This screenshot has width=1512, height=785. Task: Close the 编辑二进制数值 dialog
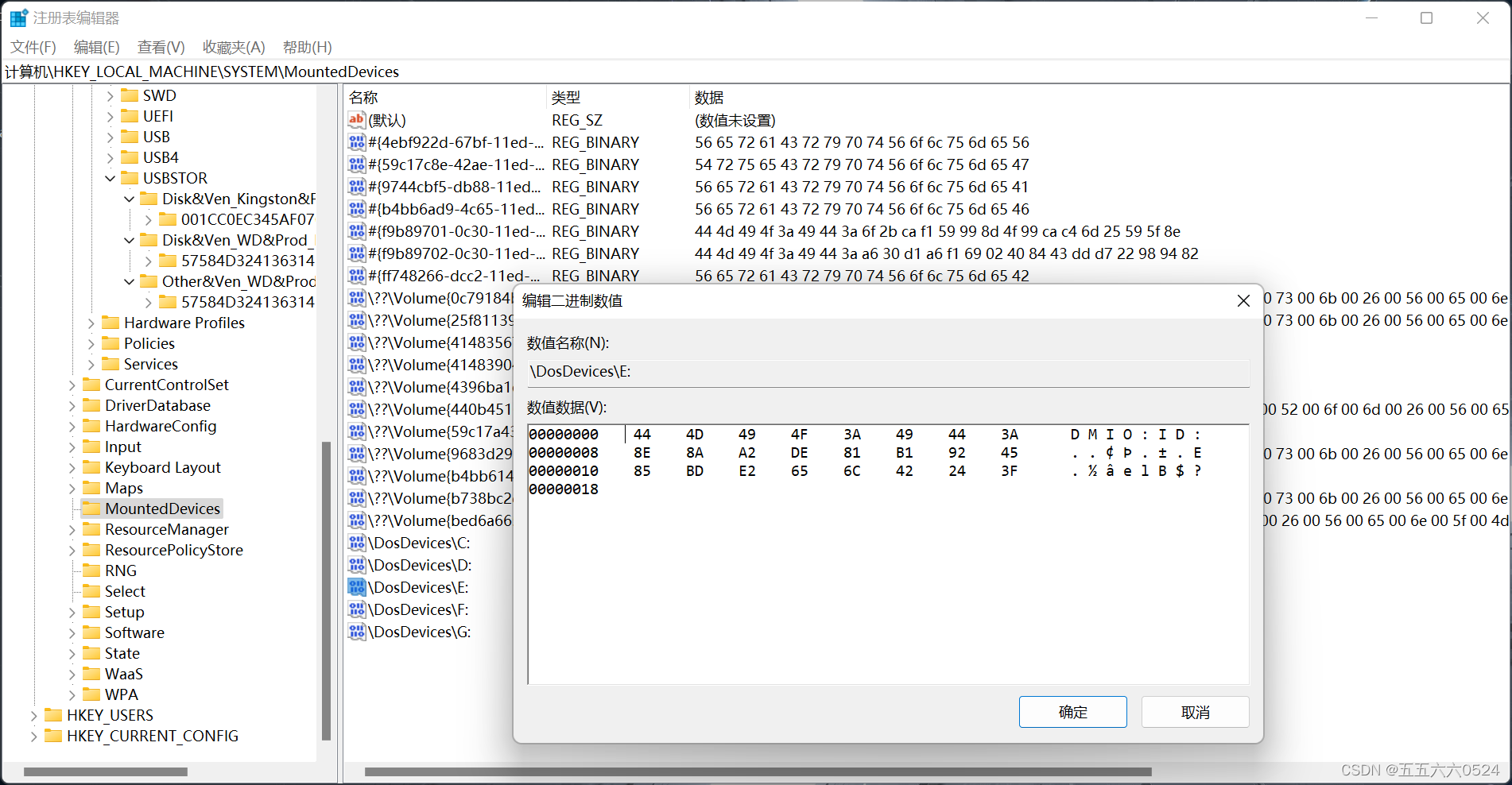[x=1243, y=300]
